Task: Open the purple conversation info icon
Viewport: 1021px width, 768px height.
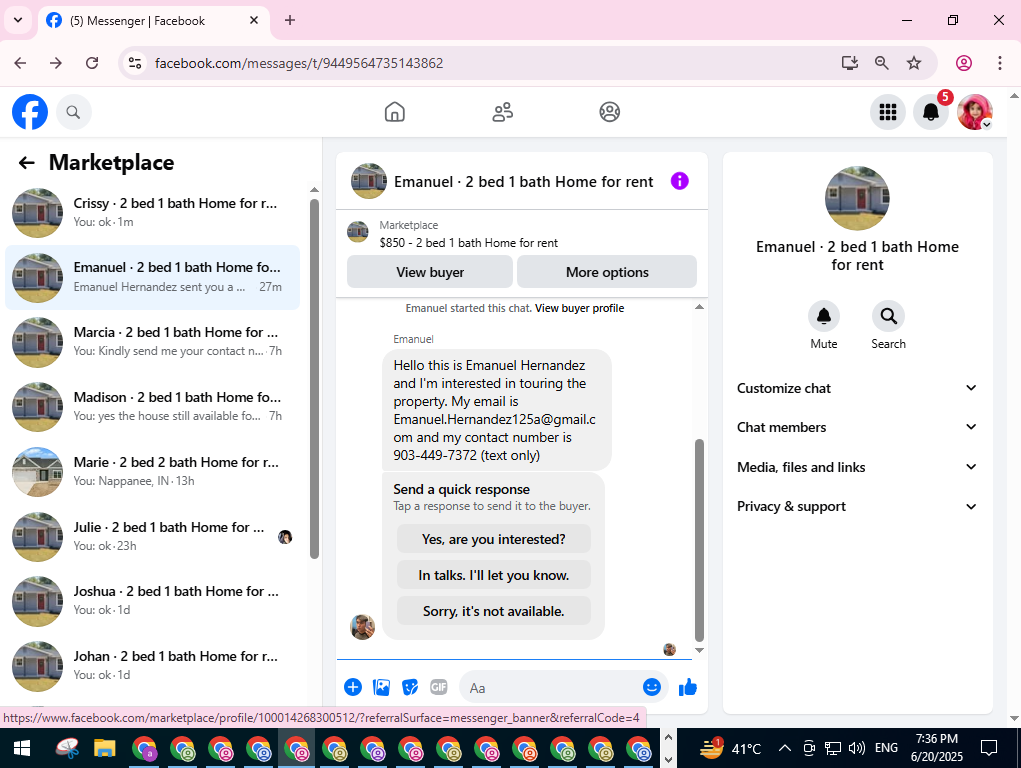Action: (x=679, y=181)
